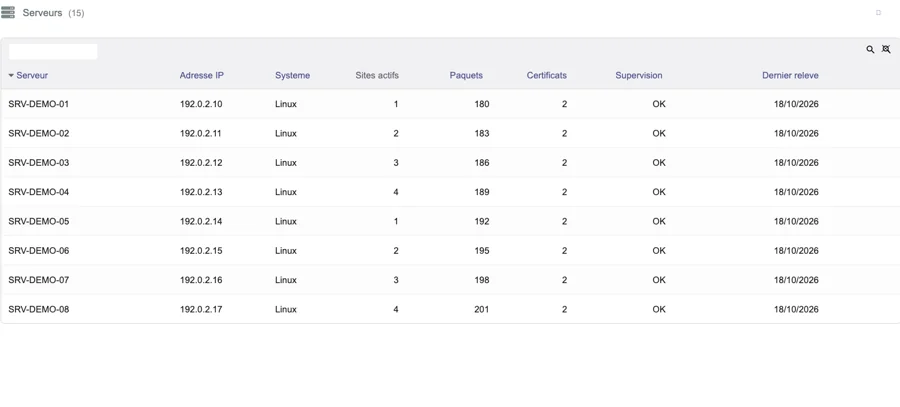Click the Serveurs page title

click(x=42, y=13)
